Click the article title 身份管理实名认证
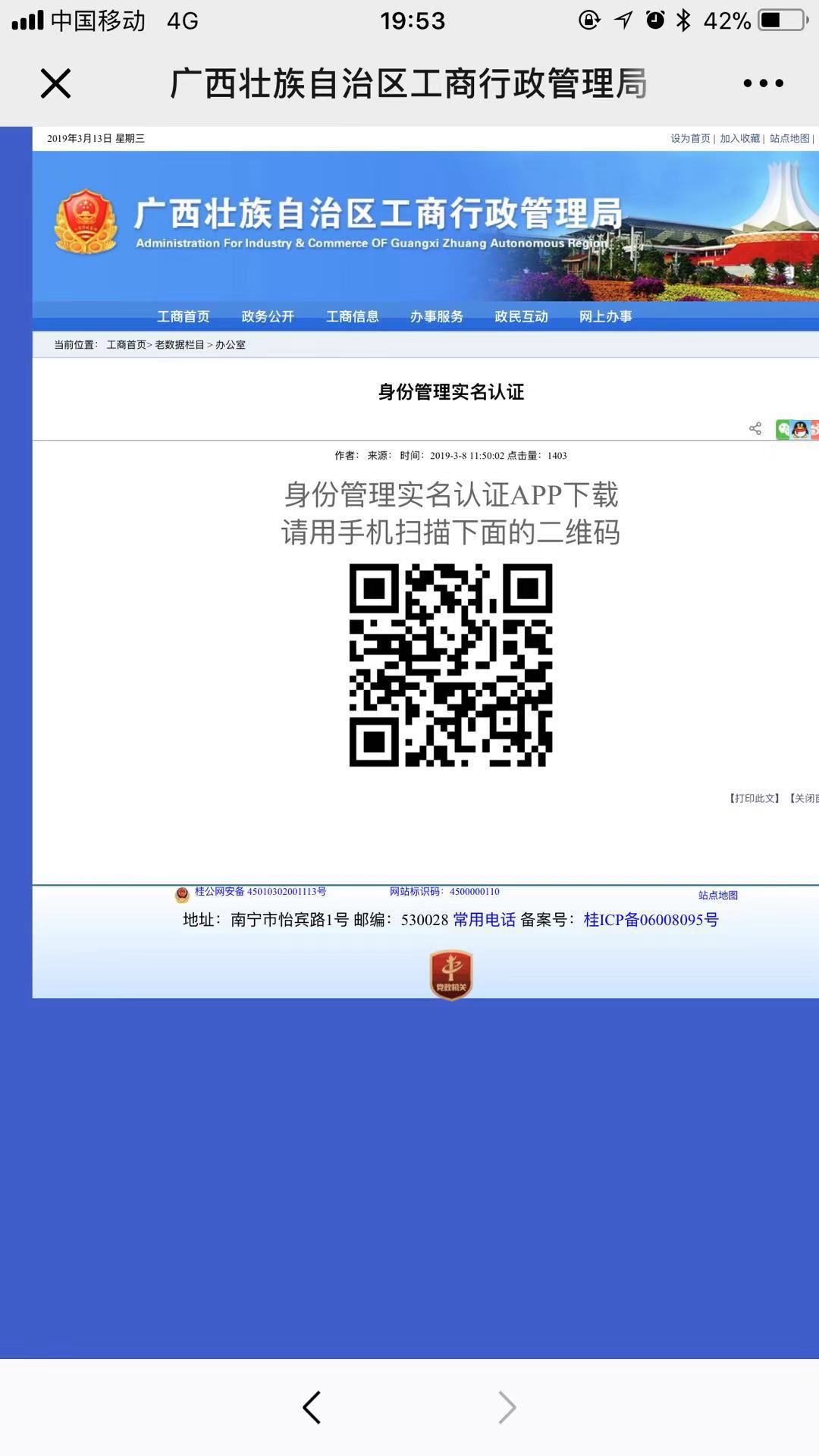The image size is (819, 1456). 451,391
